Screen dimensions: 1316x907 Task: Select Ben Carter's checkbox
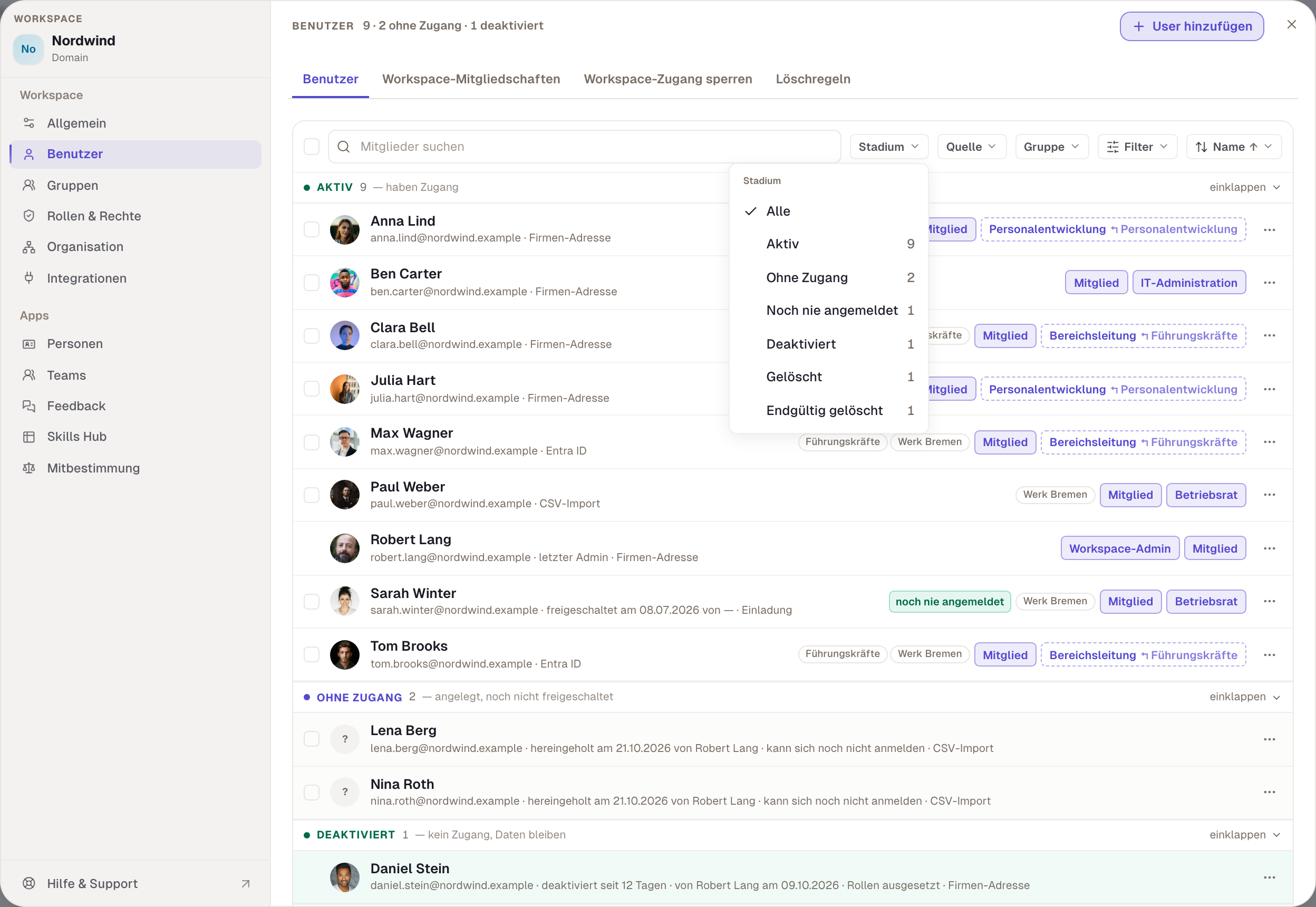point(312,283)
